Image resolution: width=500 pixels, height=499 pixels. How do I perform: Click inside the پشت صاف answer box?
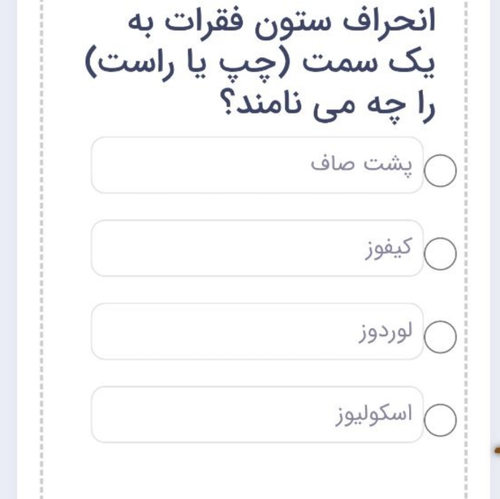click(x=257, y=165)
